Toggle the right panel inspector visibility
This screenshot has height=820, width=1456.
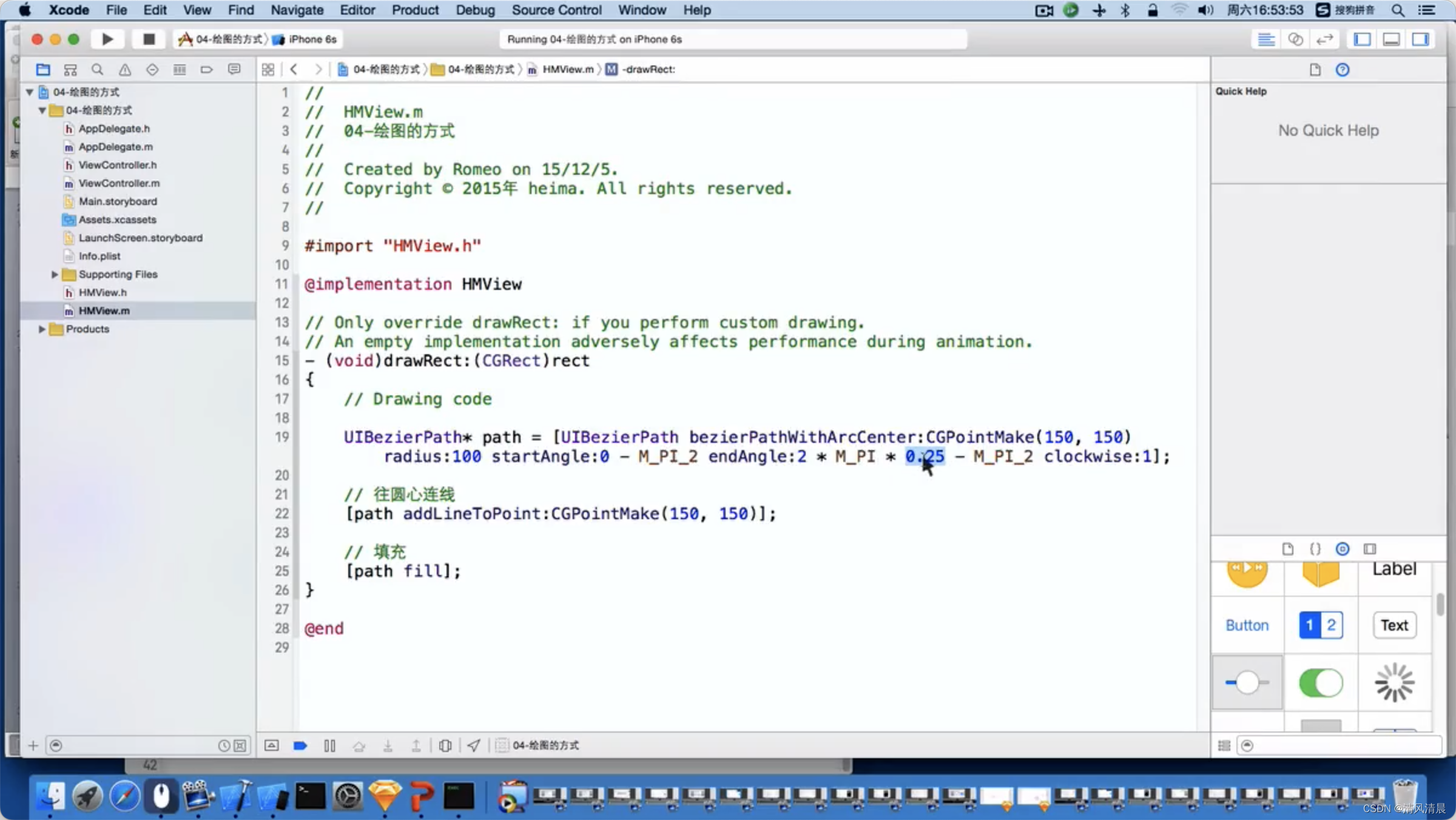[x=1421, y=39]
